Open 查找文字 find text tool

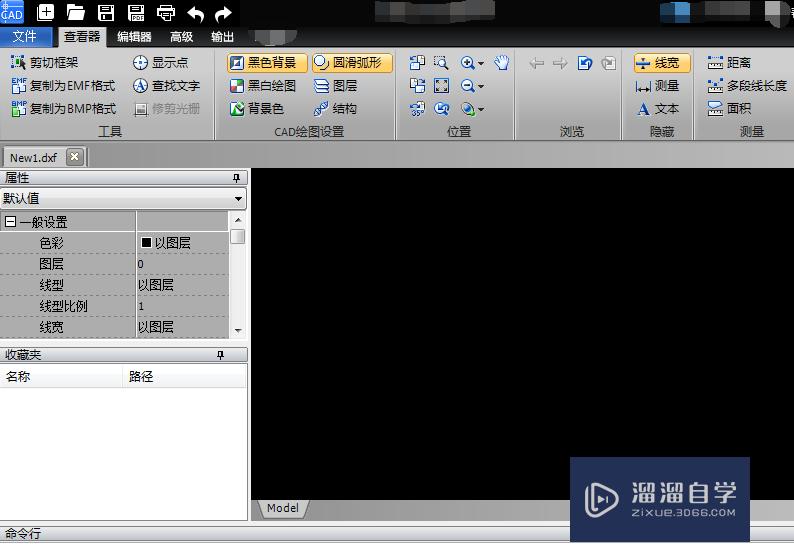pos(167,86)
